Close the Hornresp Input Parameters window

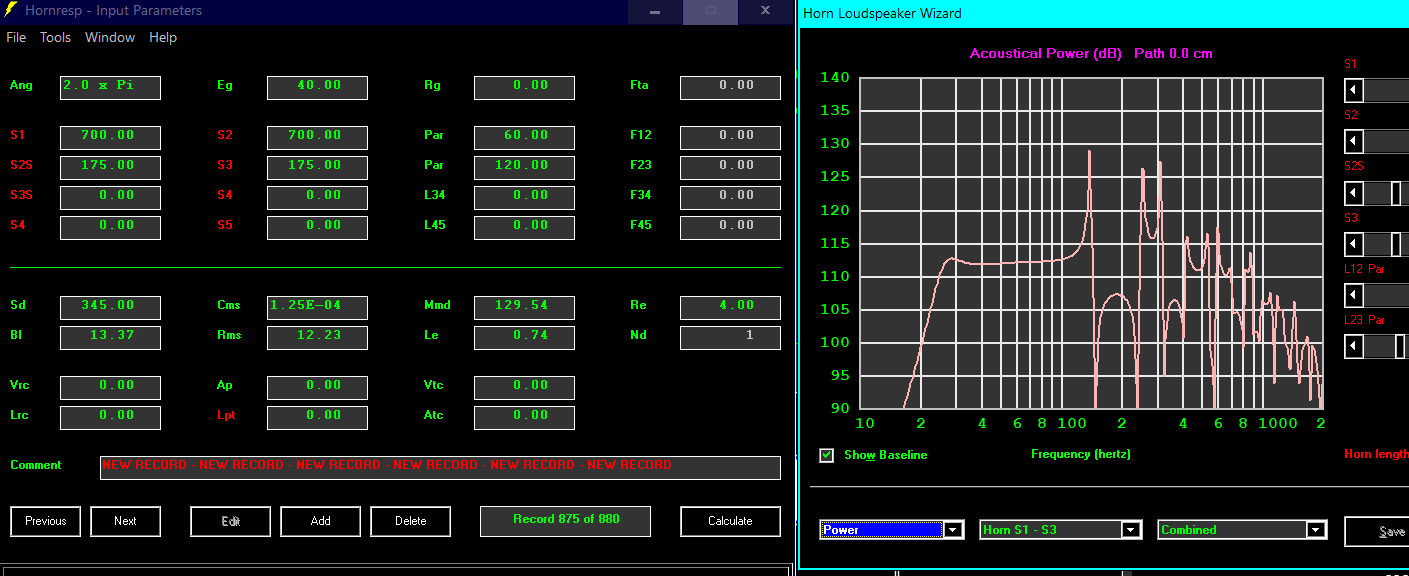[765, 11]
